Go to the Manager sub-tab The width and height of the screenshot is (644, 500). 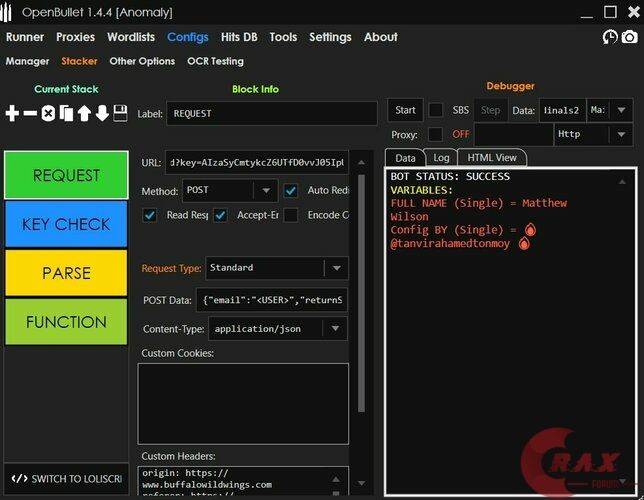tap(27, 61)
